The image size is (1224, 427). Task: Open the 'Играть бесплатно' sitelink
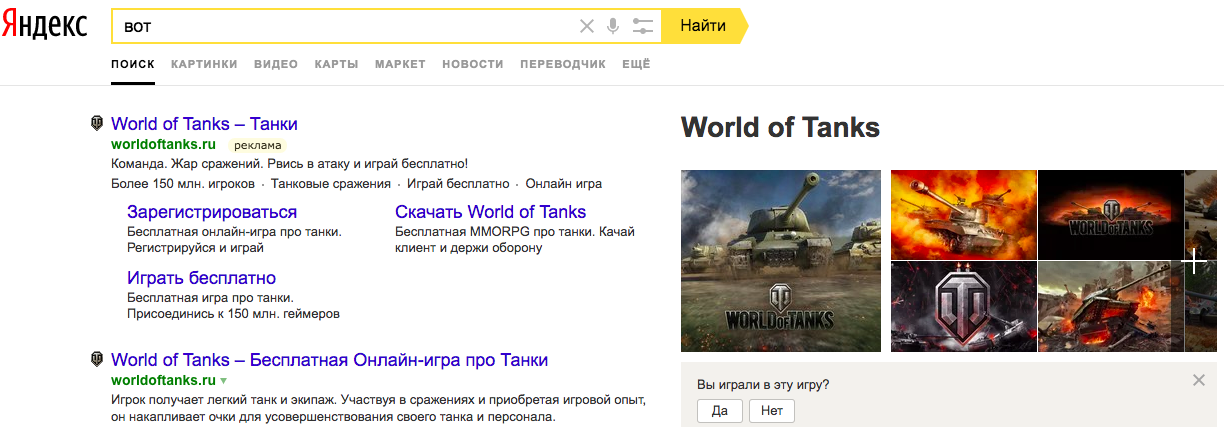tap(201, 278)
